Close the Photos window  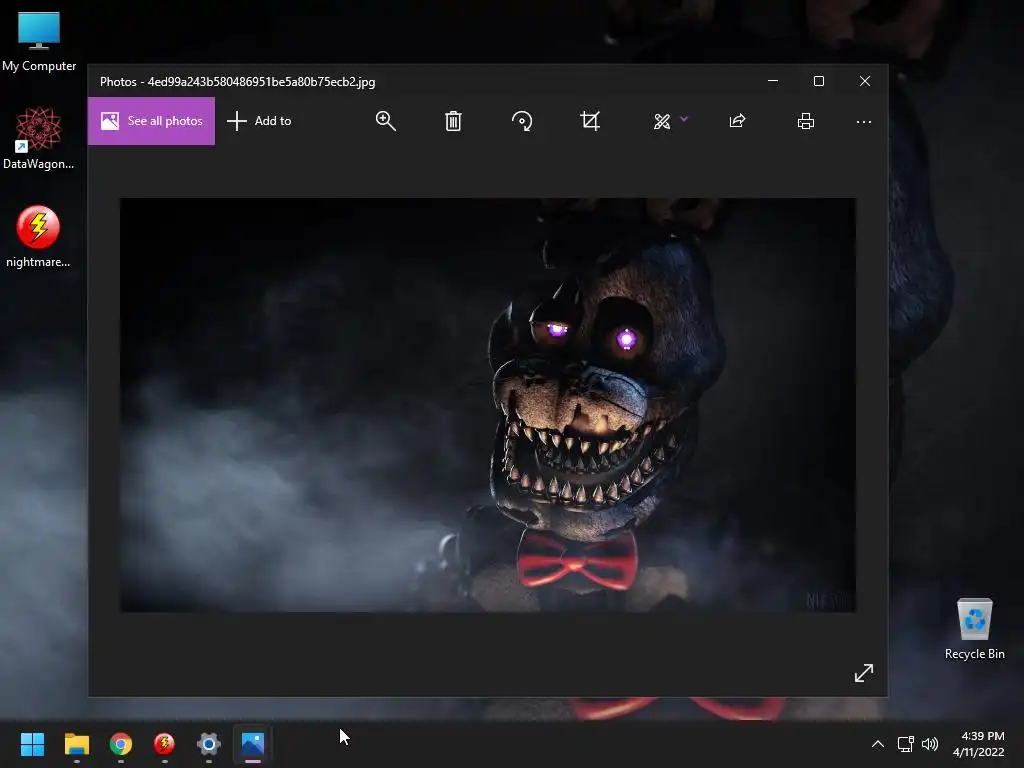[x=865, y=81]
